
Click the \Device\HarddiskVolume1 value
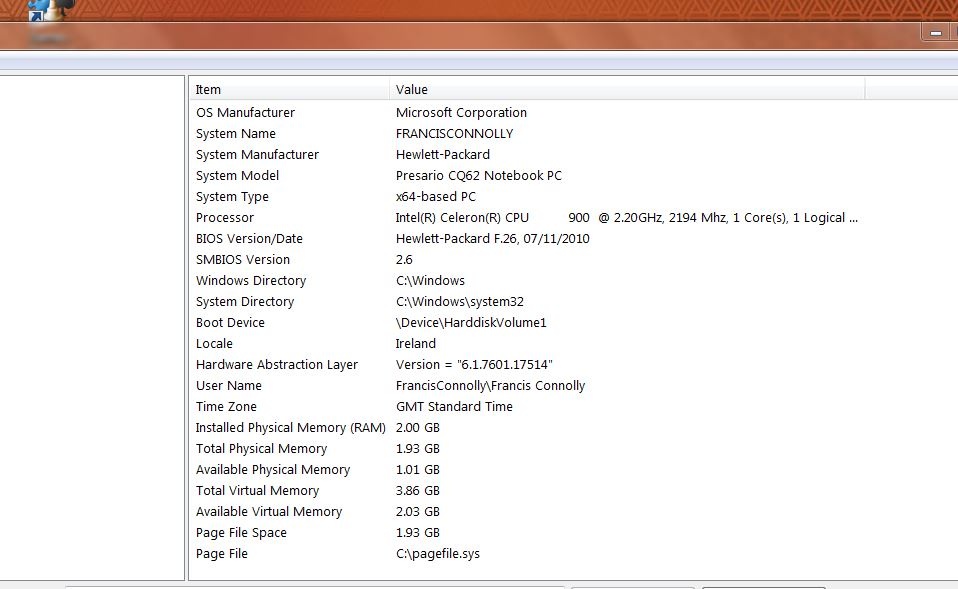pos(471,323)
